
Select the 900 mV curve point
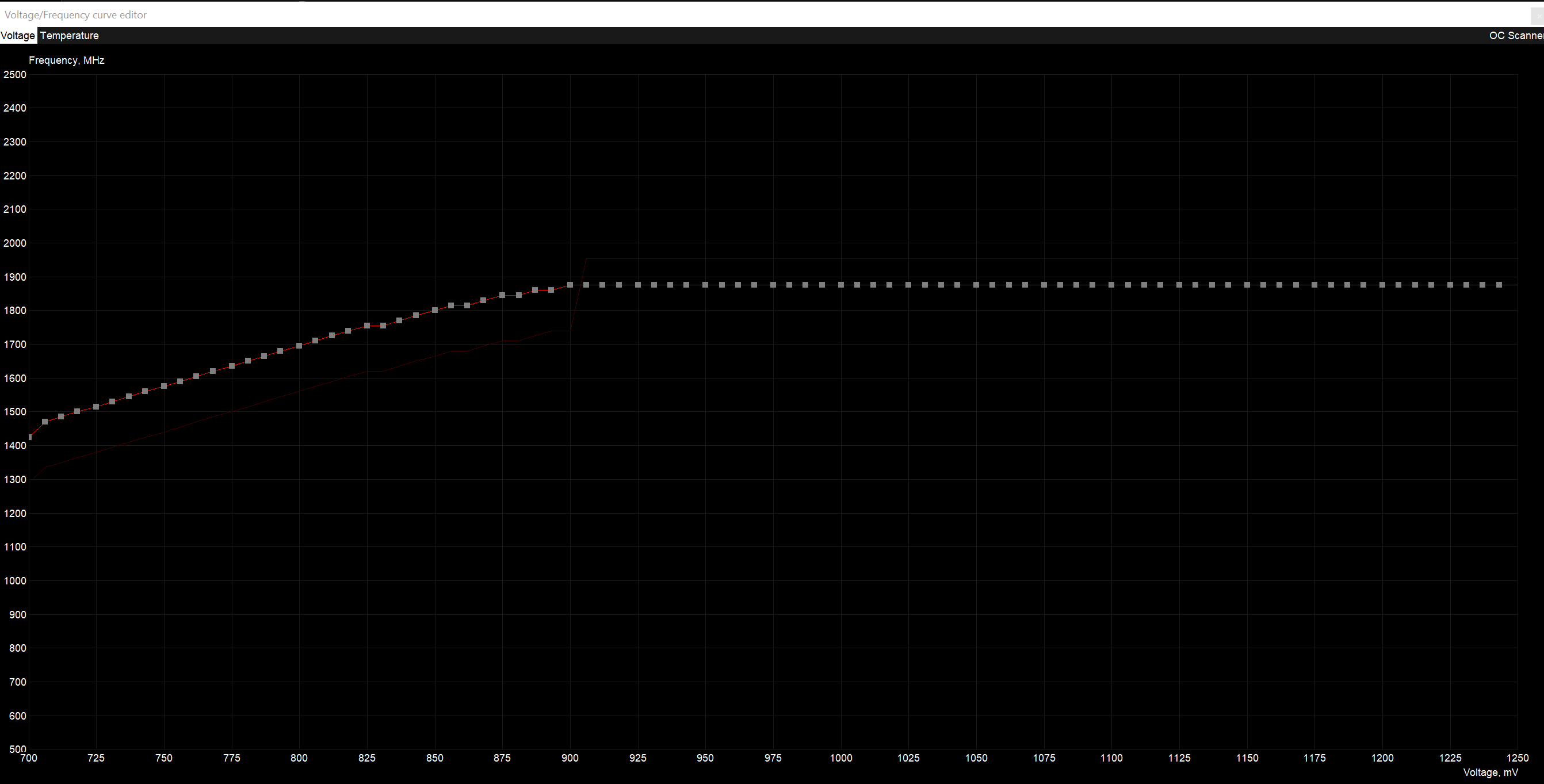click(x=570, y=285)
